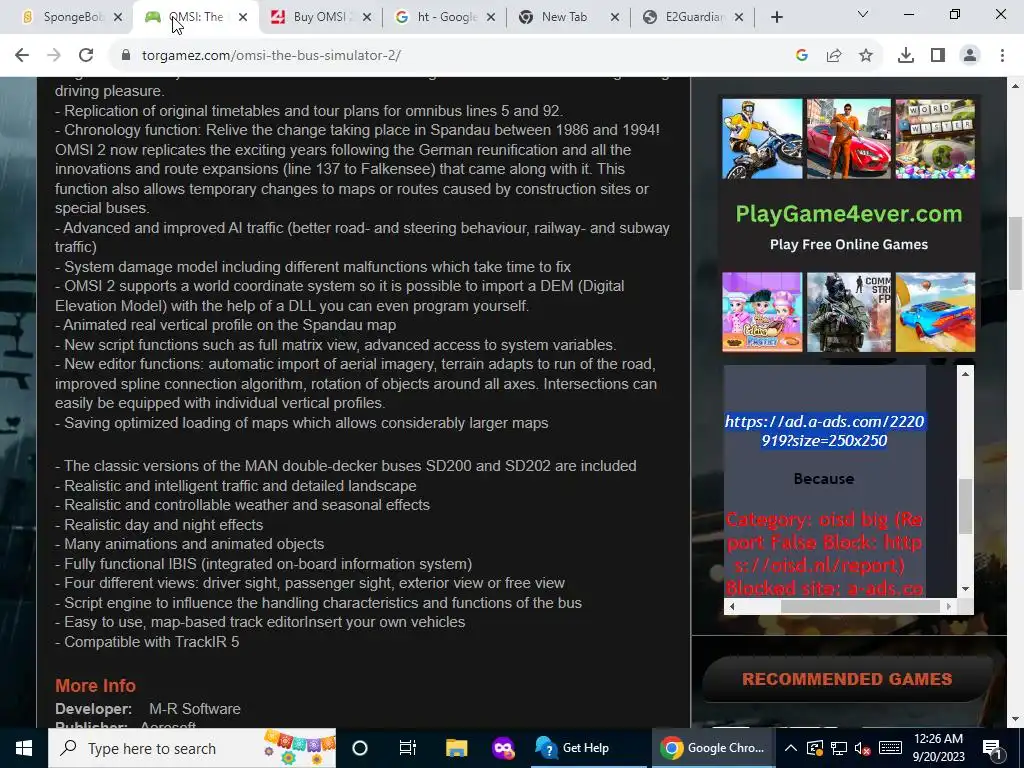
Task: Open the notification center icon
Action: point(993,748)
